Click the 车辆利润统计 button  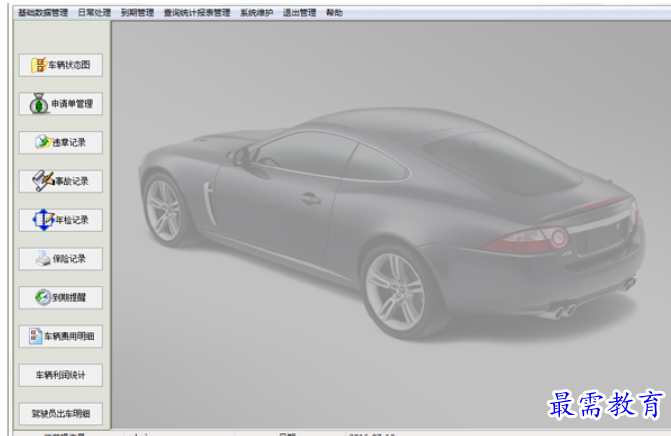(x=61, y=375)
